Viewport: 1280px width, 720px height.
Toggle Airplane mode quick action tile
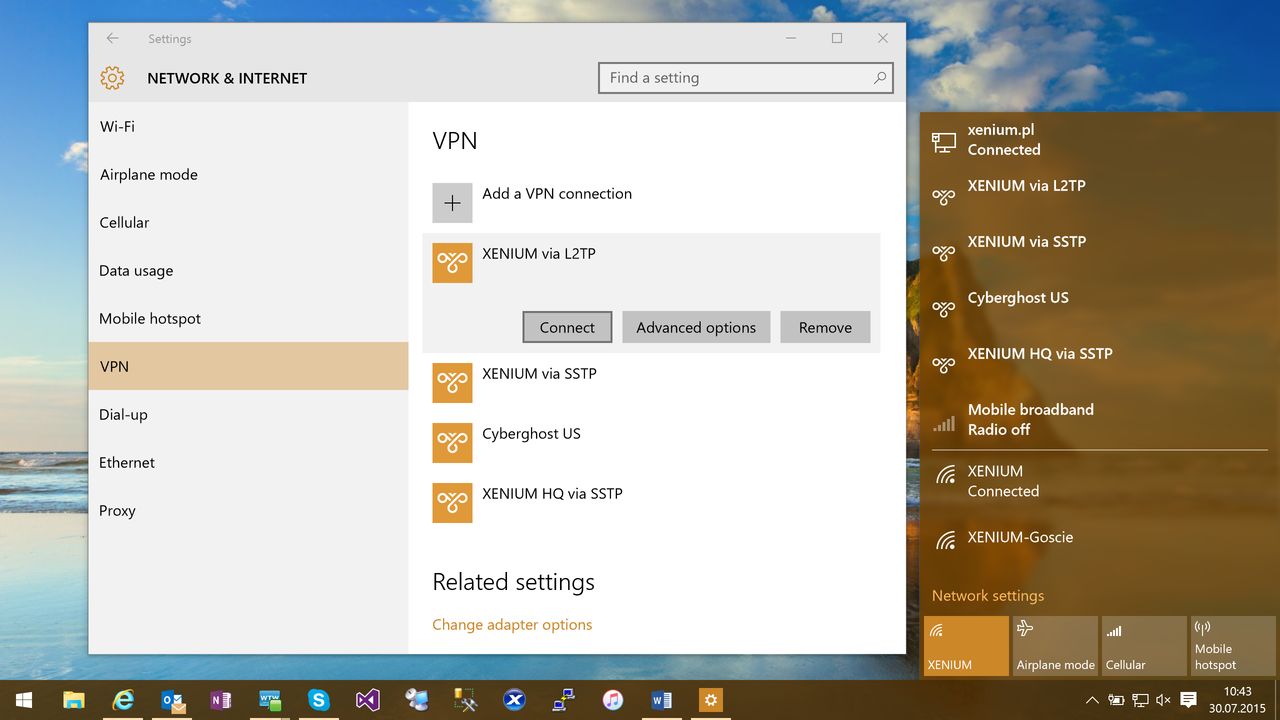click(1055, 646)
